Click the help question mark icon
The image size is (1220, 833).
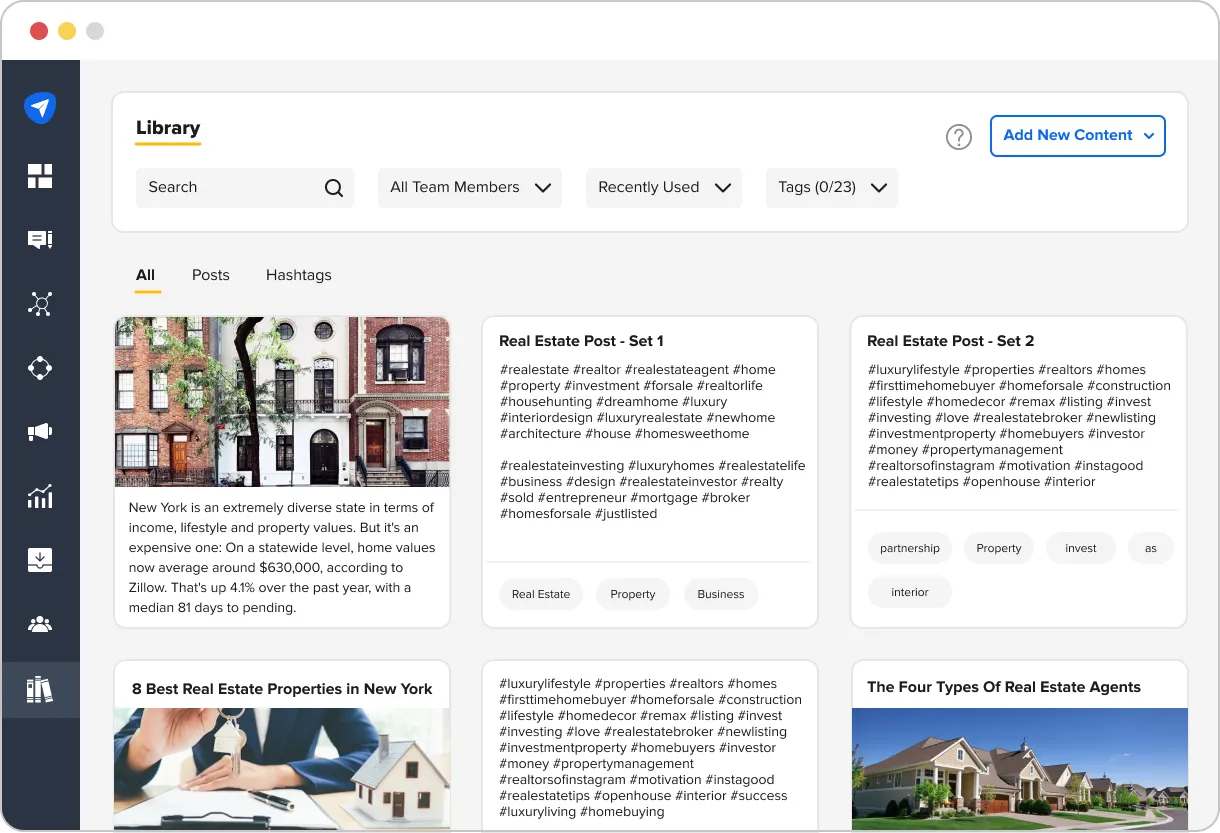pyautogui.click(x=959, y=137)
